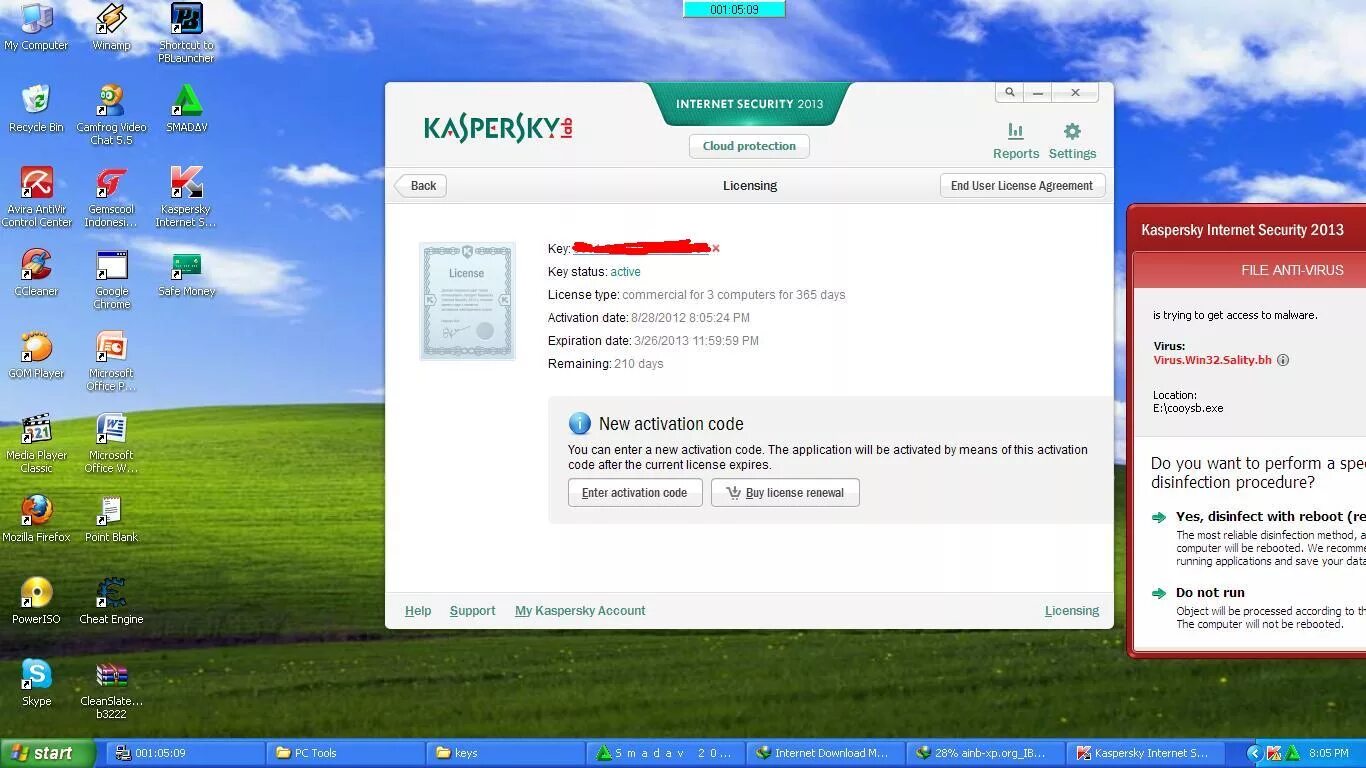Switch to keys folder taskbar button
The image size is (1366, 768).
pyautogui.click(x=505, y=753)
